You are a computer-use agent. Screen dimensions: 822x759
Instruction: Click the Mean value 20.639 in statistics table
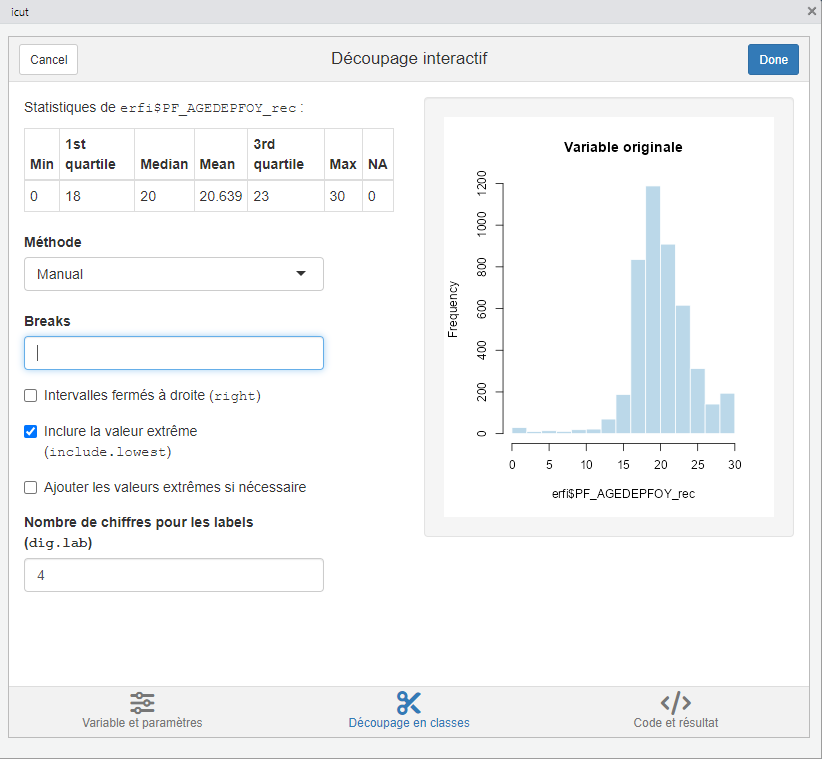pyautogui.click(x=221, y=196)
